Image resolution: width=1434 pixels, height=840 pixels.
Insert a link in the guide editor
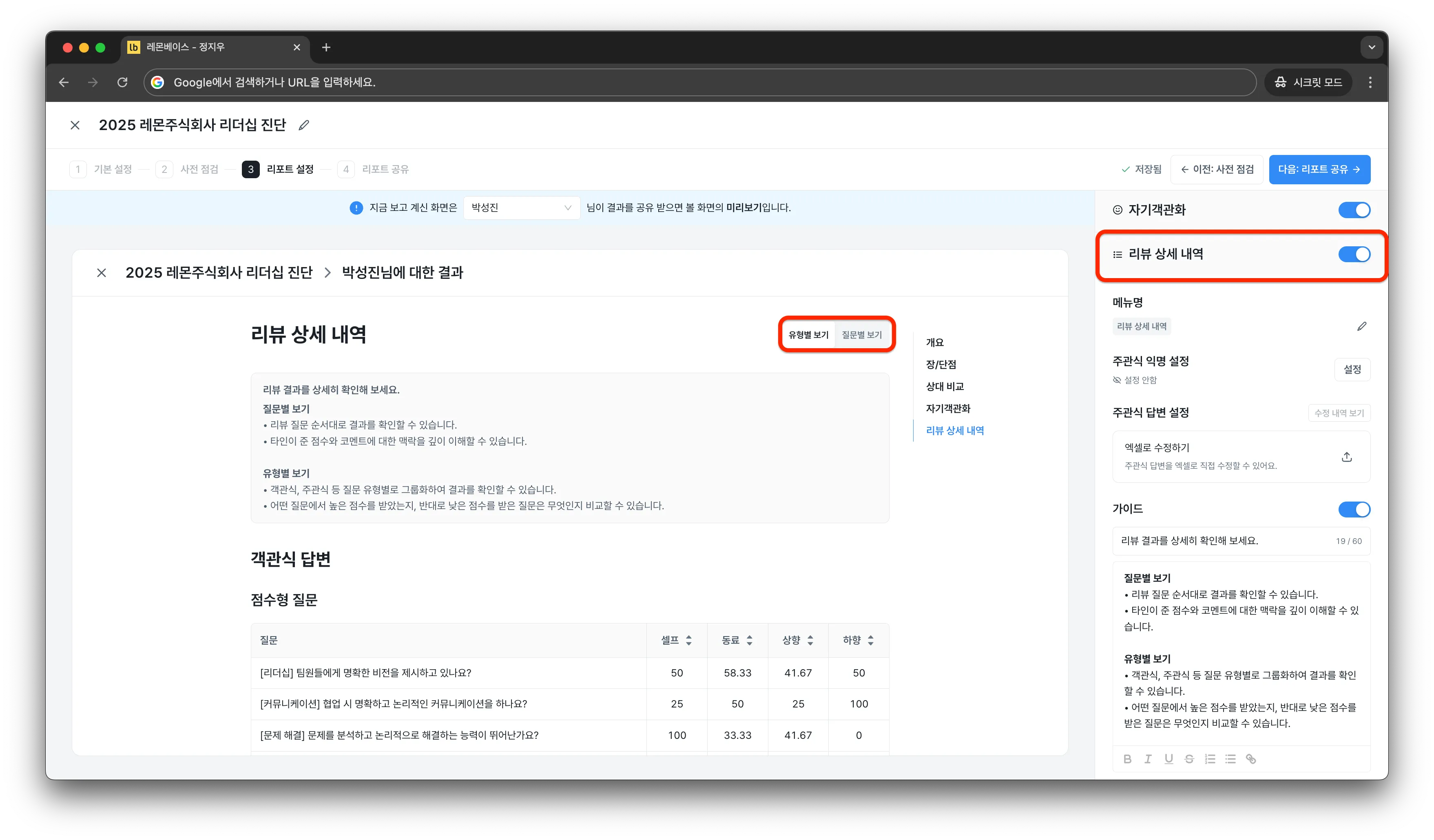[x=1251, y=759]
